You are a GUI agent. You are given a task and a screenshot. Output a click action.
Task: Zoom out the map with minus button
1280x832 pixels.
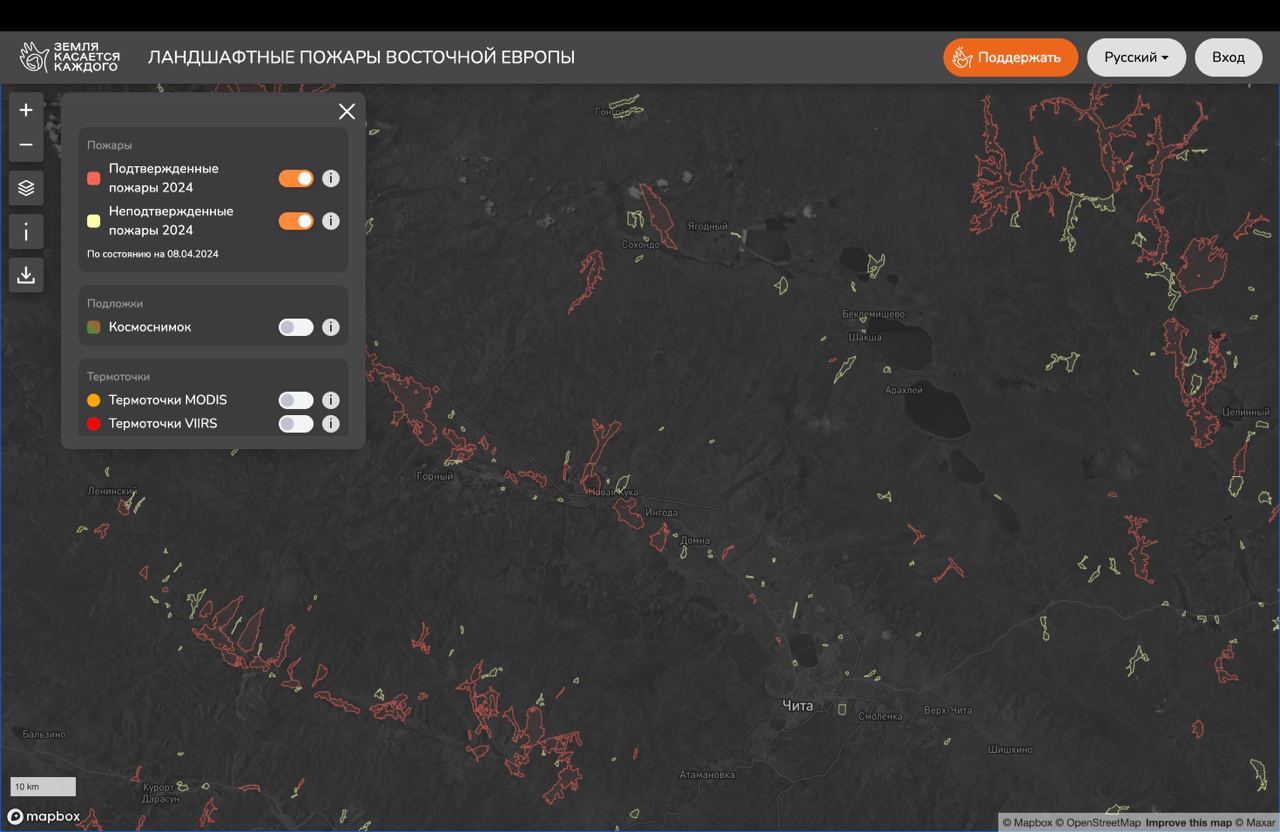26,145
